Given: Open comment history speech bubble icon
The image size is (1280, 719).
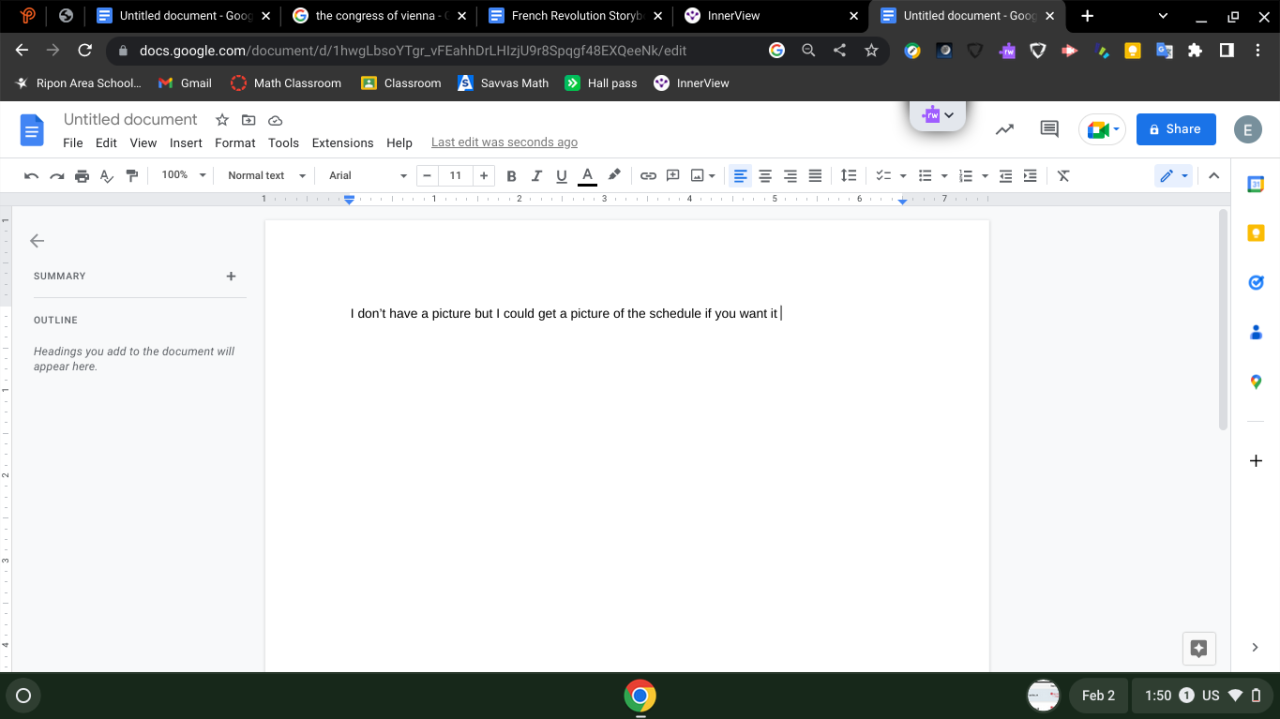Looking at the screenshot, I should [x=1049, y=129].
